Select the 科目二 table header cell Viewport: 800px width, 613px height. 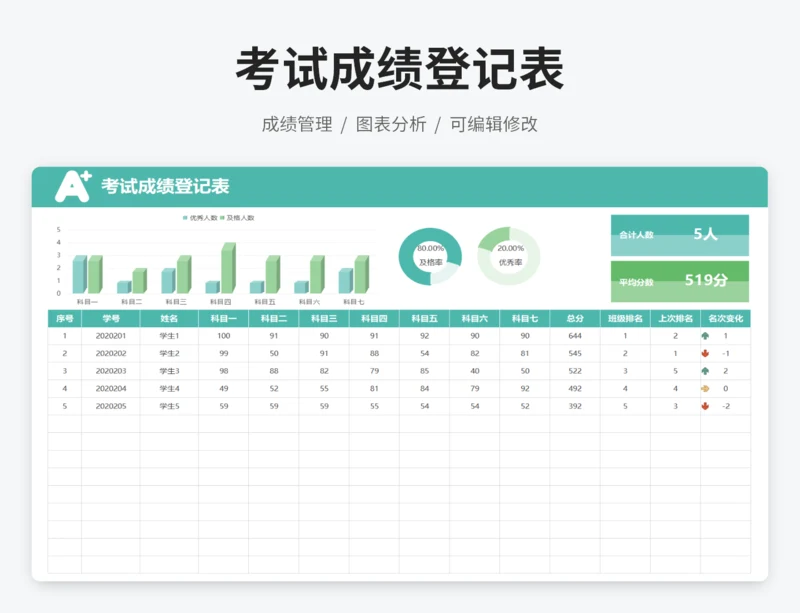pyautogui.click(x=273, y=318)
